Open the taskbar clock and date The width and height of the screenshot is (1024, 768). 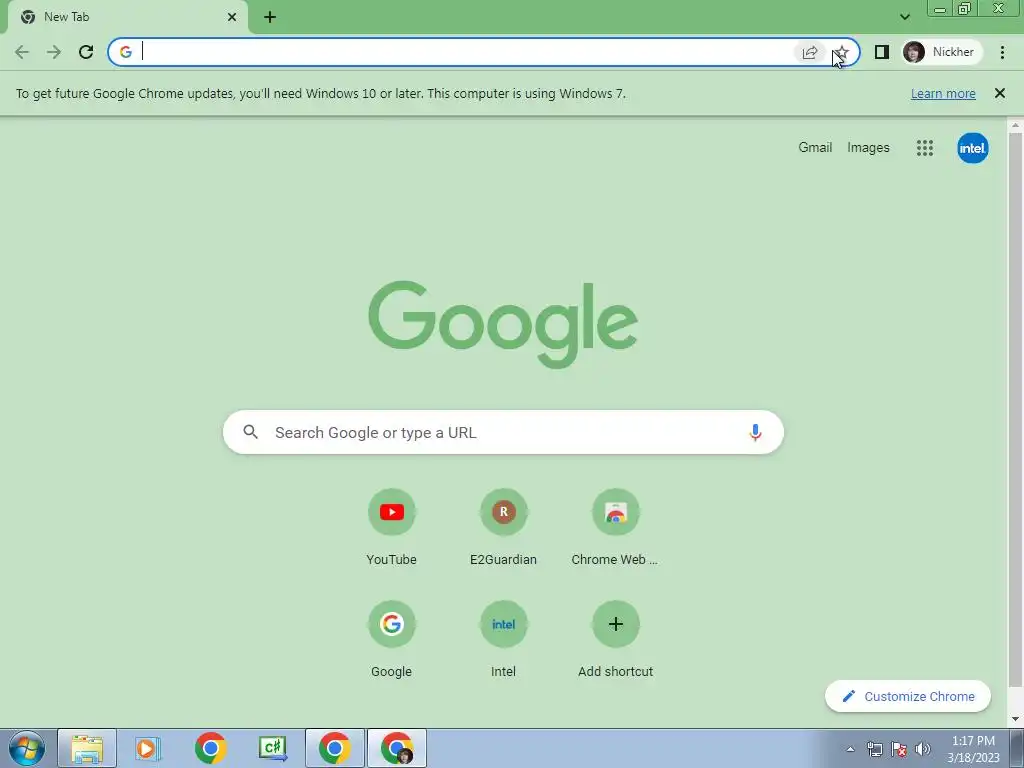[973, 749]
